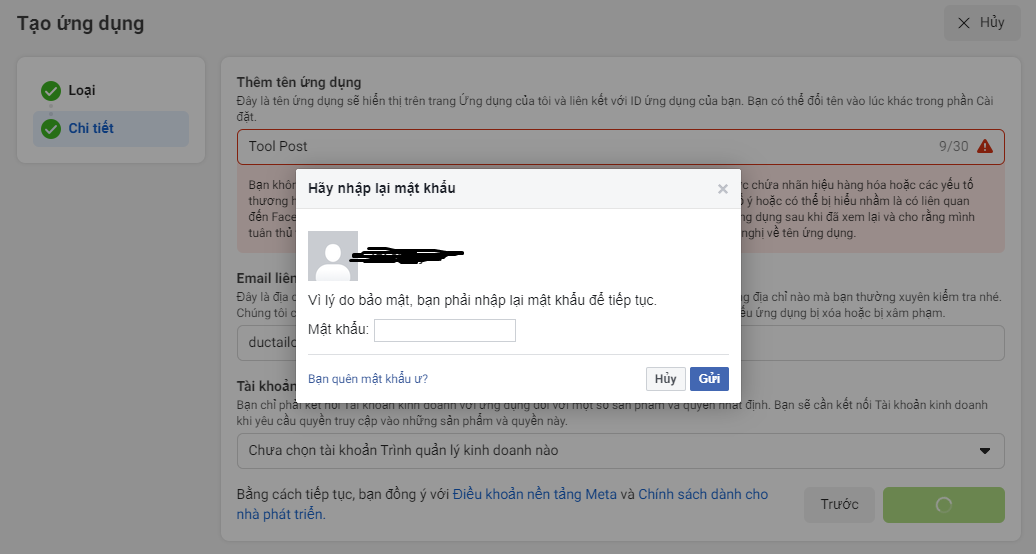This screenshot has height=554, width=1036.
Task: Open the Điều khoản nền tảng Meta link
Action: coord(535,494)
